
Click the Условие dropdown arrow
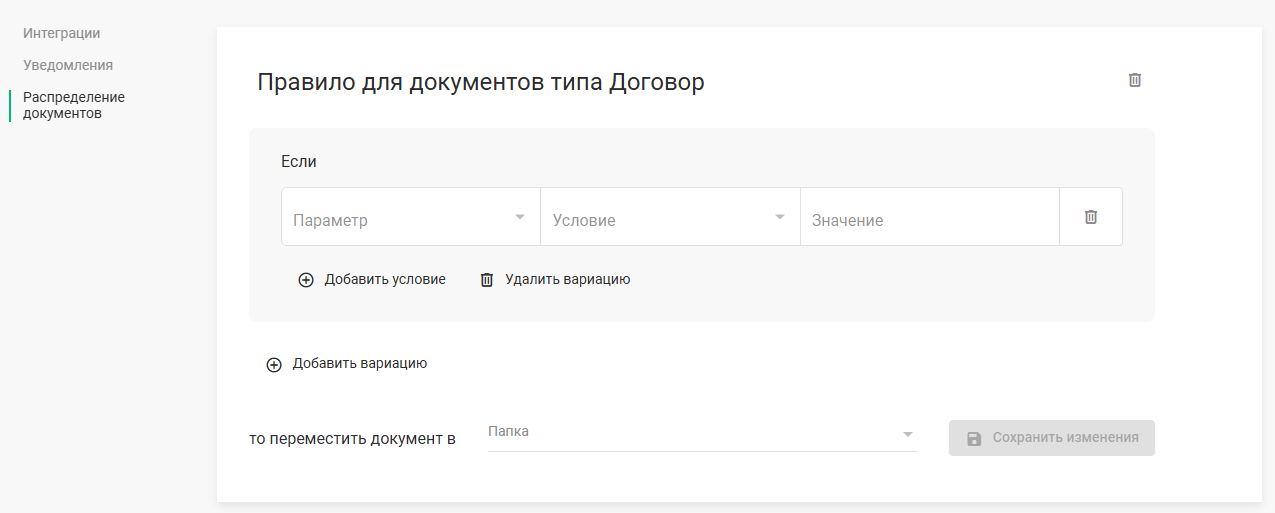pyautogui.click(x=780, y=217)
